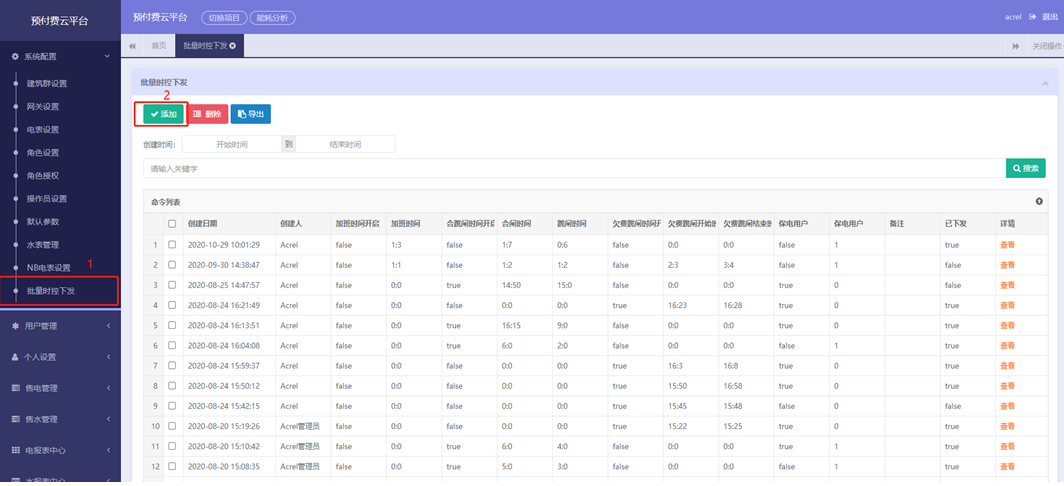Image resolution: width=1064 pixels, height=486 pixels.
Task: Check row 12 dated 2020-08-20 15:08:35
Action: (x=172, y=466)
